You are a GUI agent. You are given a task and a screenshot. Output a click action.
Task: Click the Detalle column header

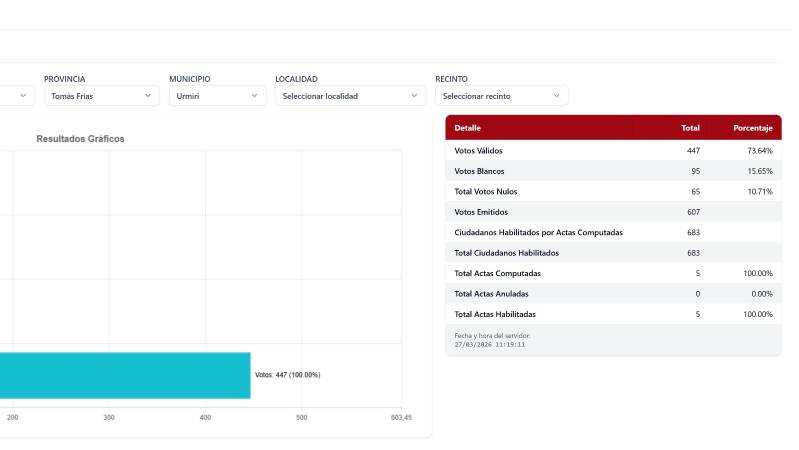pos(468,128)
